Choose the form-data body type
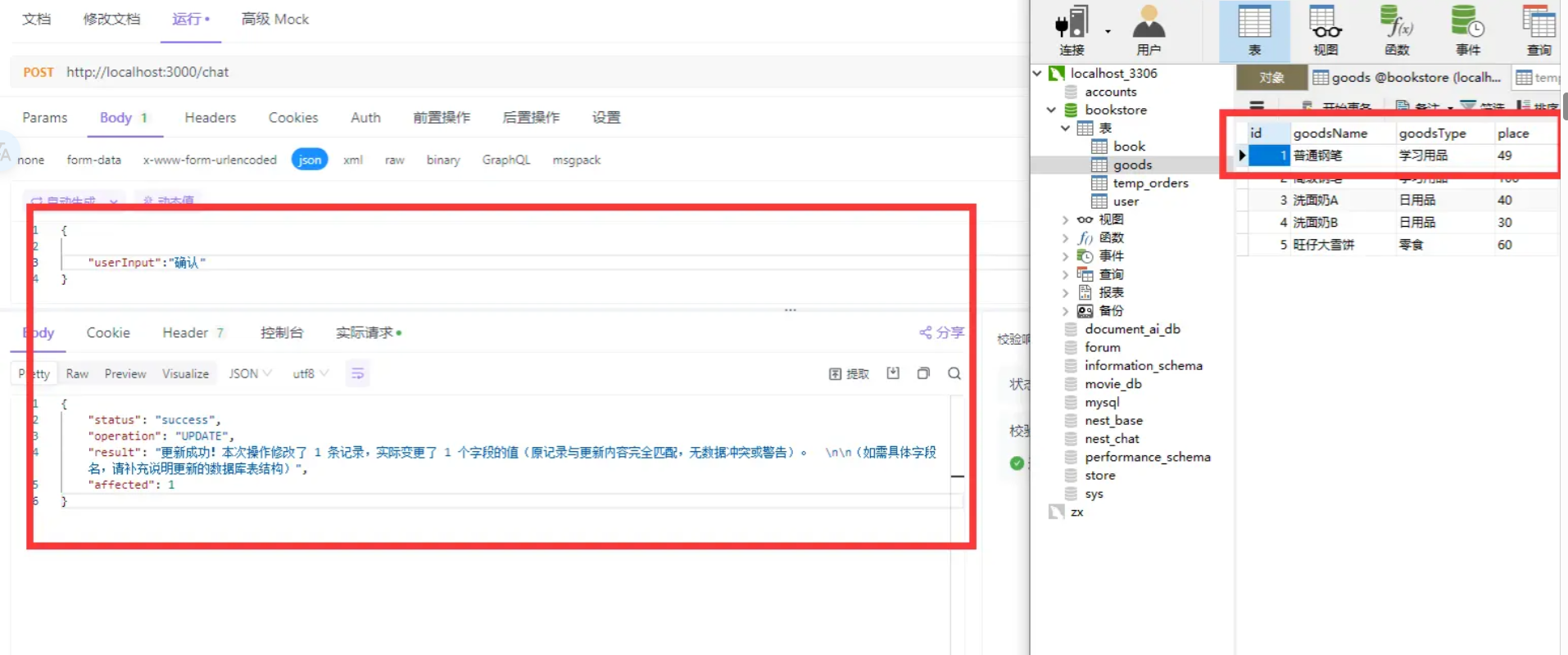1568x655 pixels. pyautogui.click(x=93, y=160)
